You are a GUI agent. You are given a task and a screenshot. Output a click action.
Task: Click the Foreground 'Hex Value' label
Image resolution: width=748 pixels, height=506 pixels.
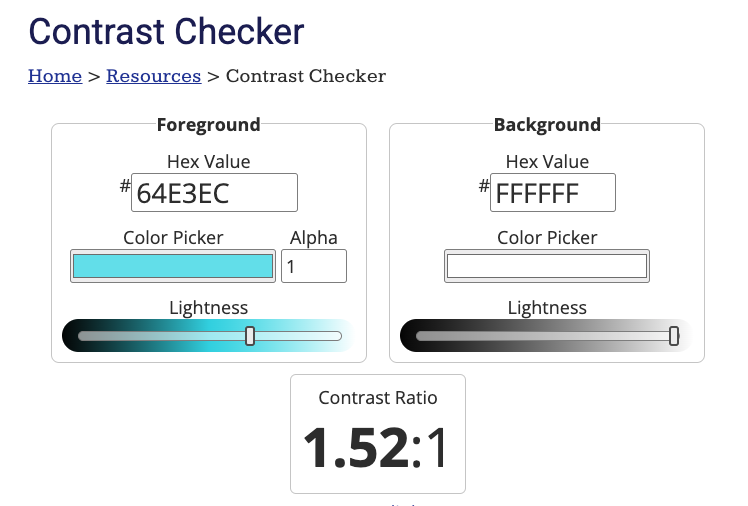208,161
